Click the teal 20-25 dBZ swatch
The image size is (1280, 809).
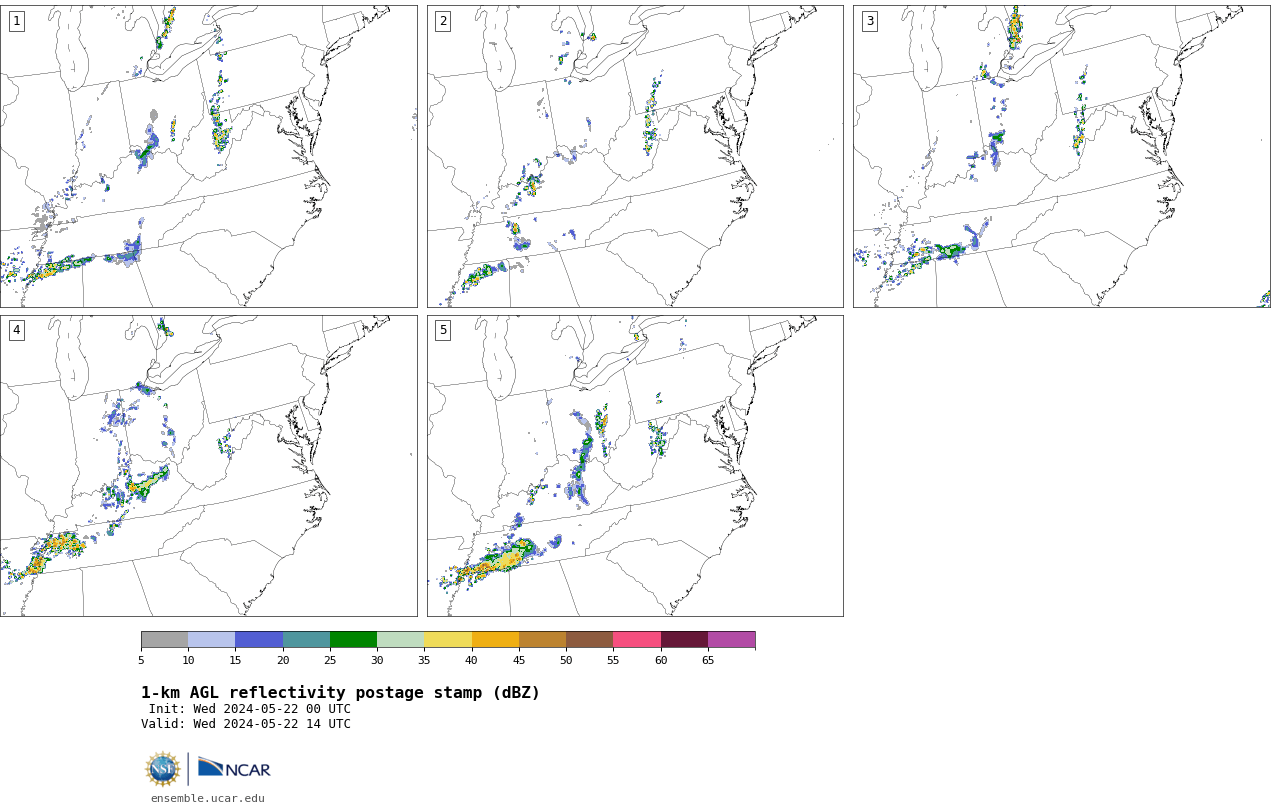point(306,640)
